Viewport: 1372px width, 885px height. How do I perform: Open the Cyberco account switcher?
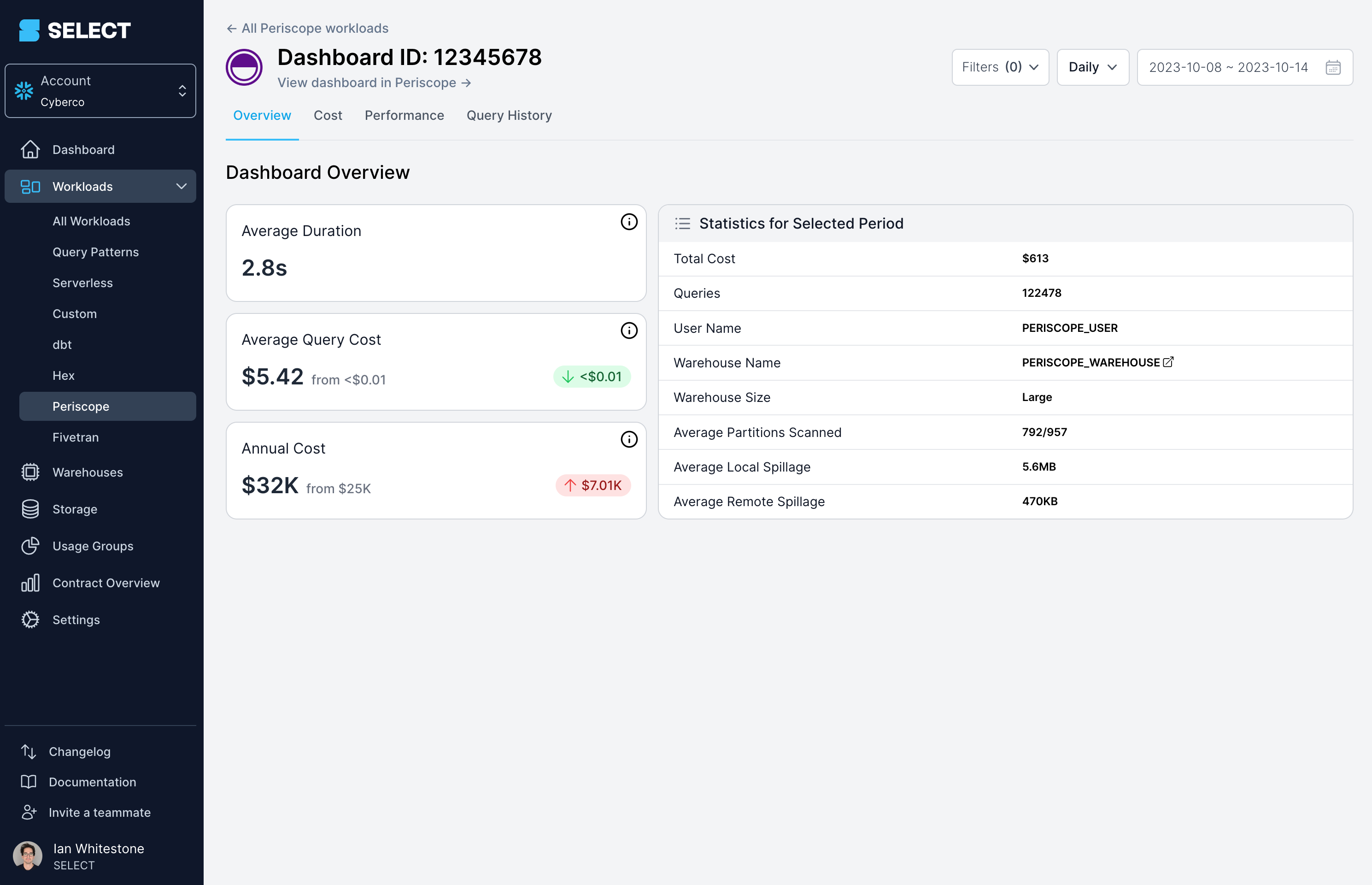100,91
